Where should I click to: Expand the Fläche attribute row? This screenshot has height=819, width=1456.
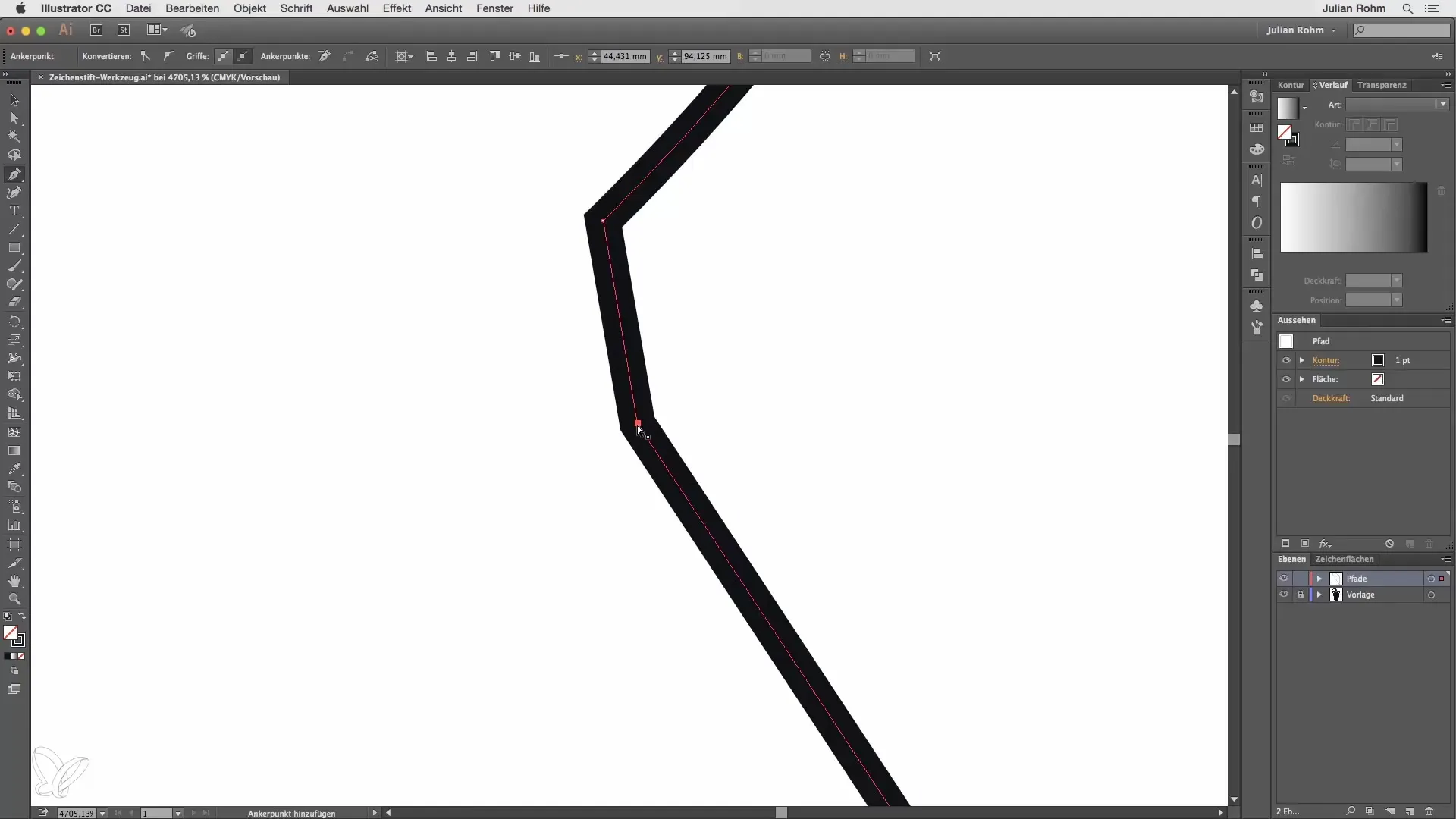1302,379
